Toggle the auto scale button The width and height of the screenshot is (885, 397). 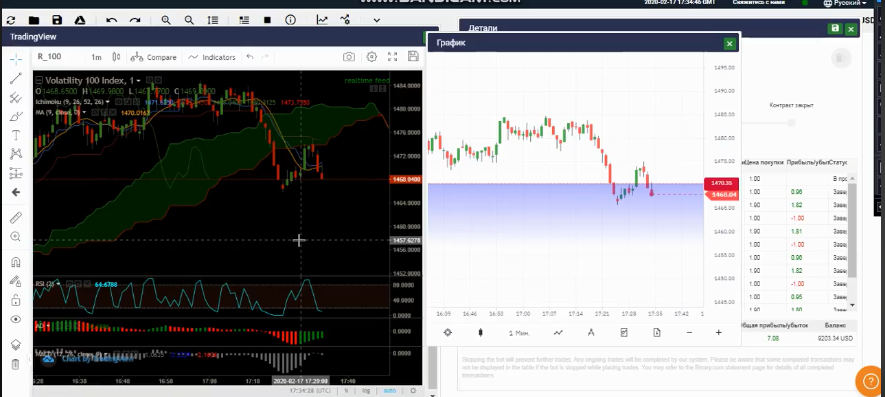click(x=389, y=390)
